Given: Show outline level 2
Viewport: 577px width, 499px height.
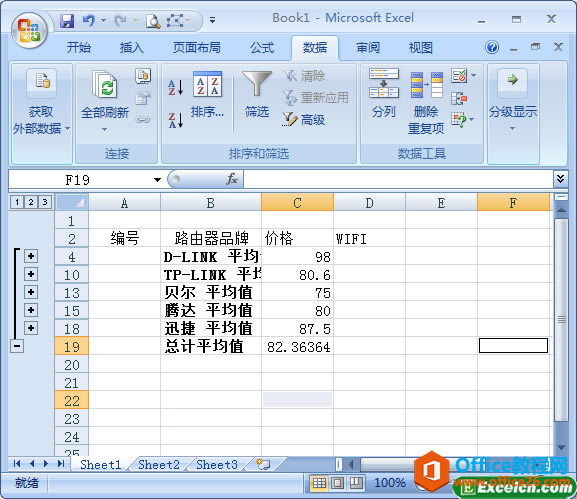Looking at the screenshot, I should pos(31,202).
